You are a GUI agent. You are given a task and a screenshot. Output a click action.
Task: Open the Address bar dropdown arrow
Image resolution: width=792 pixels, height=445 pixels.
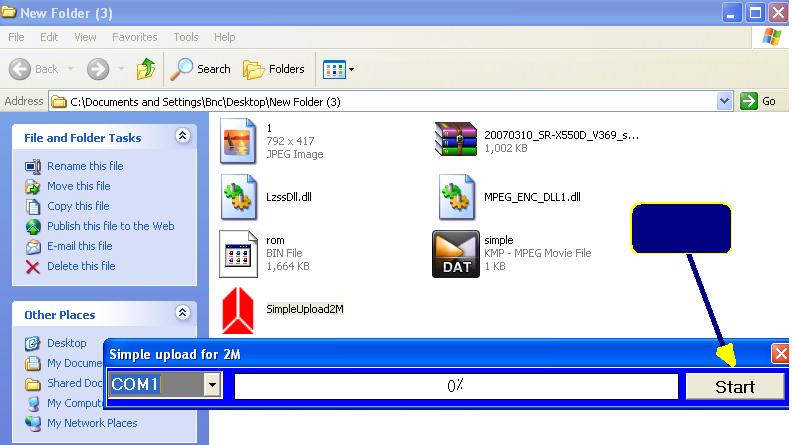coord(725,101)
